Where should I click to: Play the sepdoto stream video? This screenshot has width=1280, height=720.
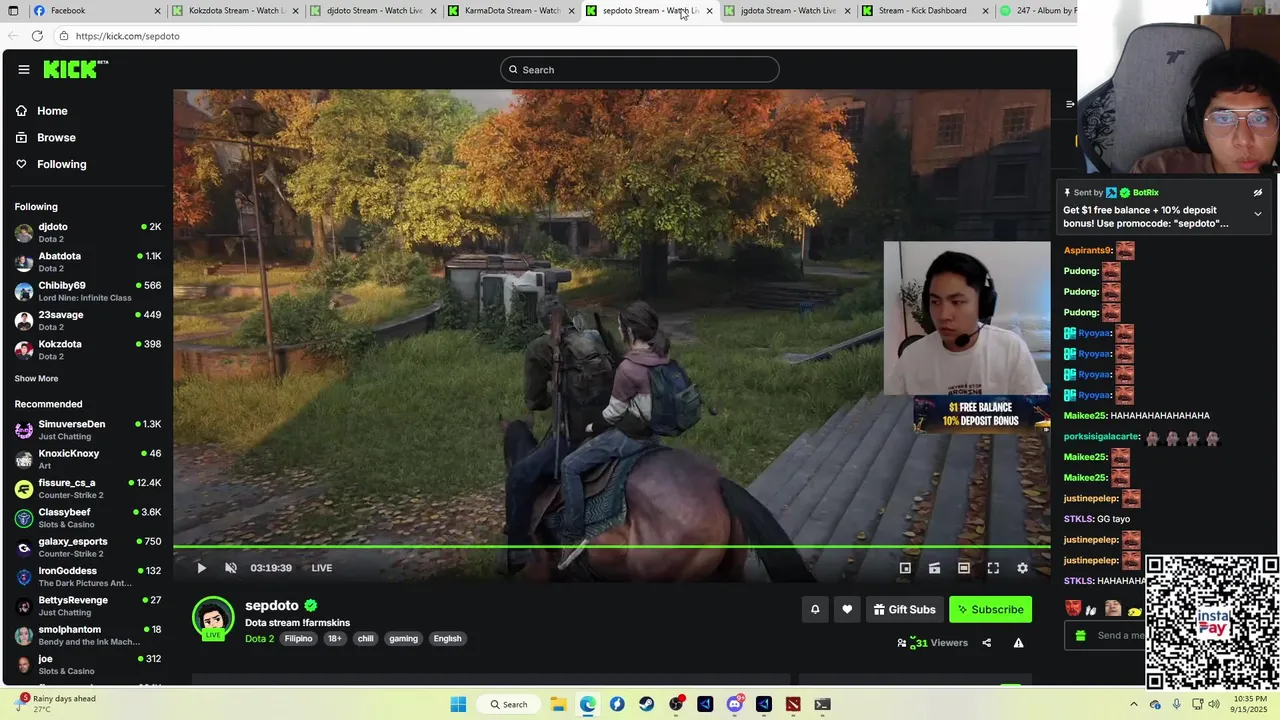coord(201,568)
